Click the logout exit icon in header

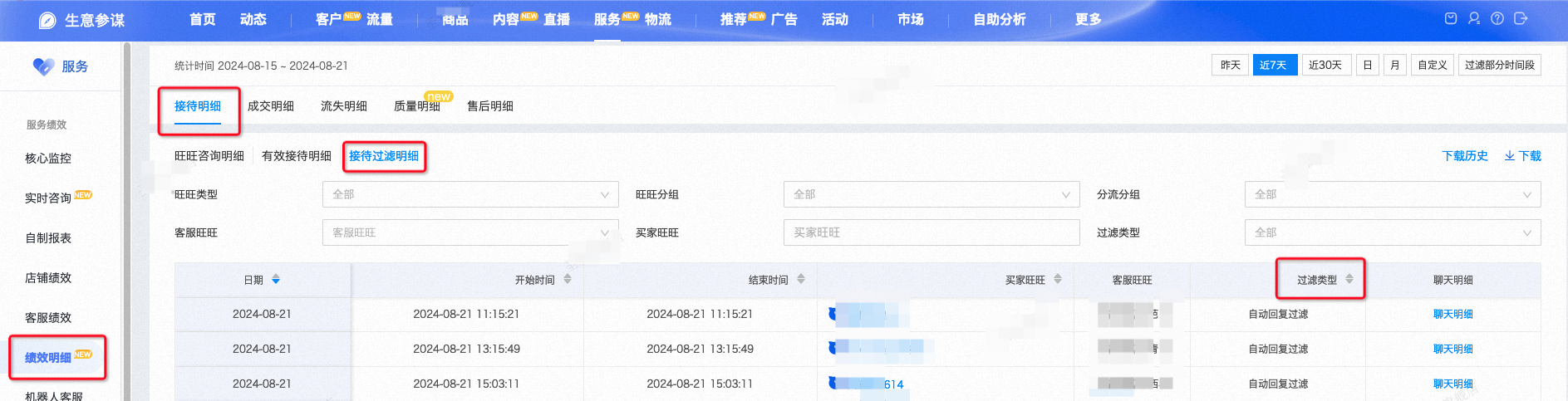tap(1521, 18)
